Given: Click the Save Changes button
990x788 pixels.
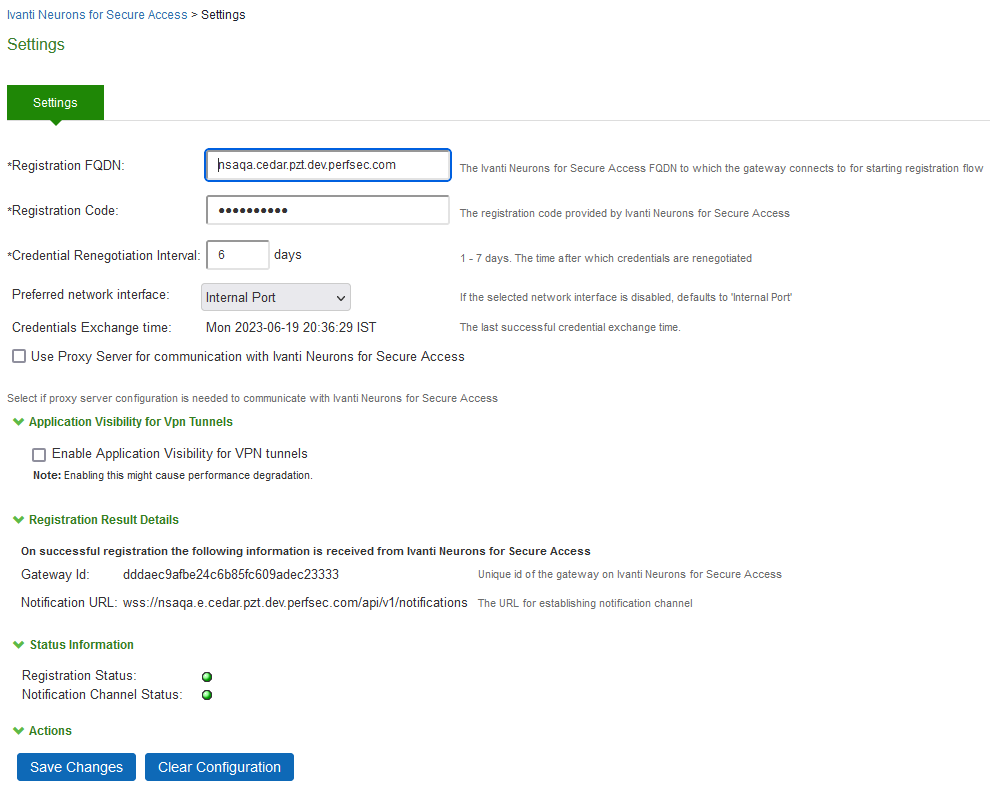Looking at the screenshot, I should pos(76,767).
